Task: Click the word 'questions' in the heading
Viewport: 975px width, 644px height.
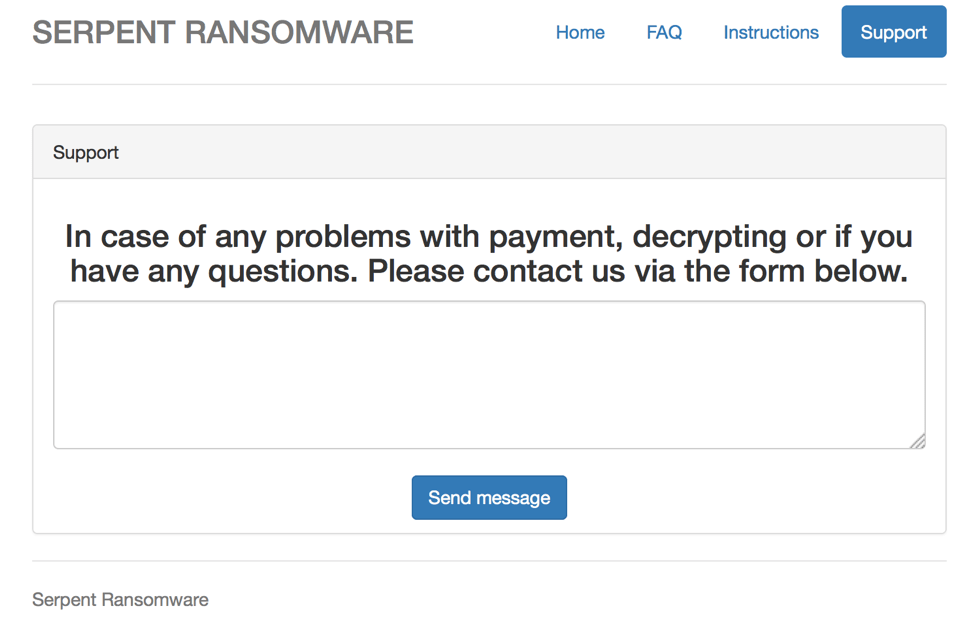Action: pos(283,273)
